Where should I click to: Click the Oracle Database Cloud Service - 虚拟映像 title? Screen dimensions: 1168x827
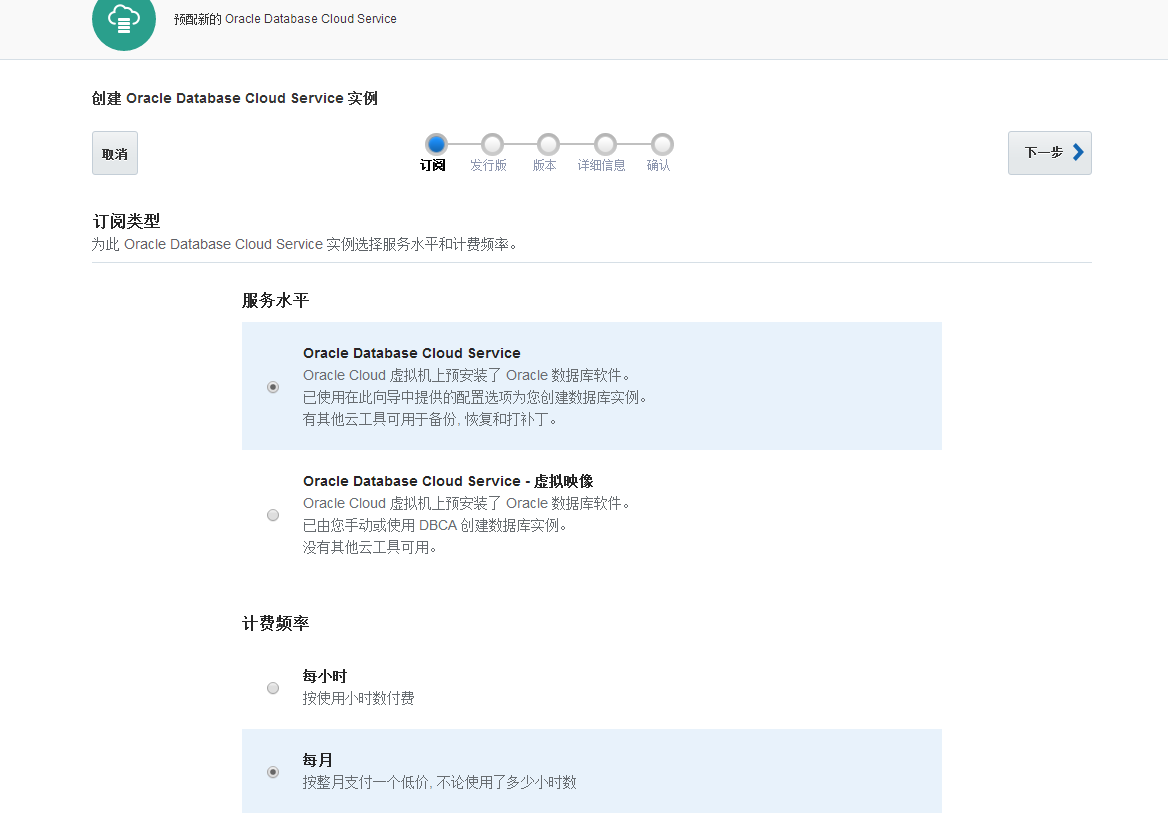point(448,481)
